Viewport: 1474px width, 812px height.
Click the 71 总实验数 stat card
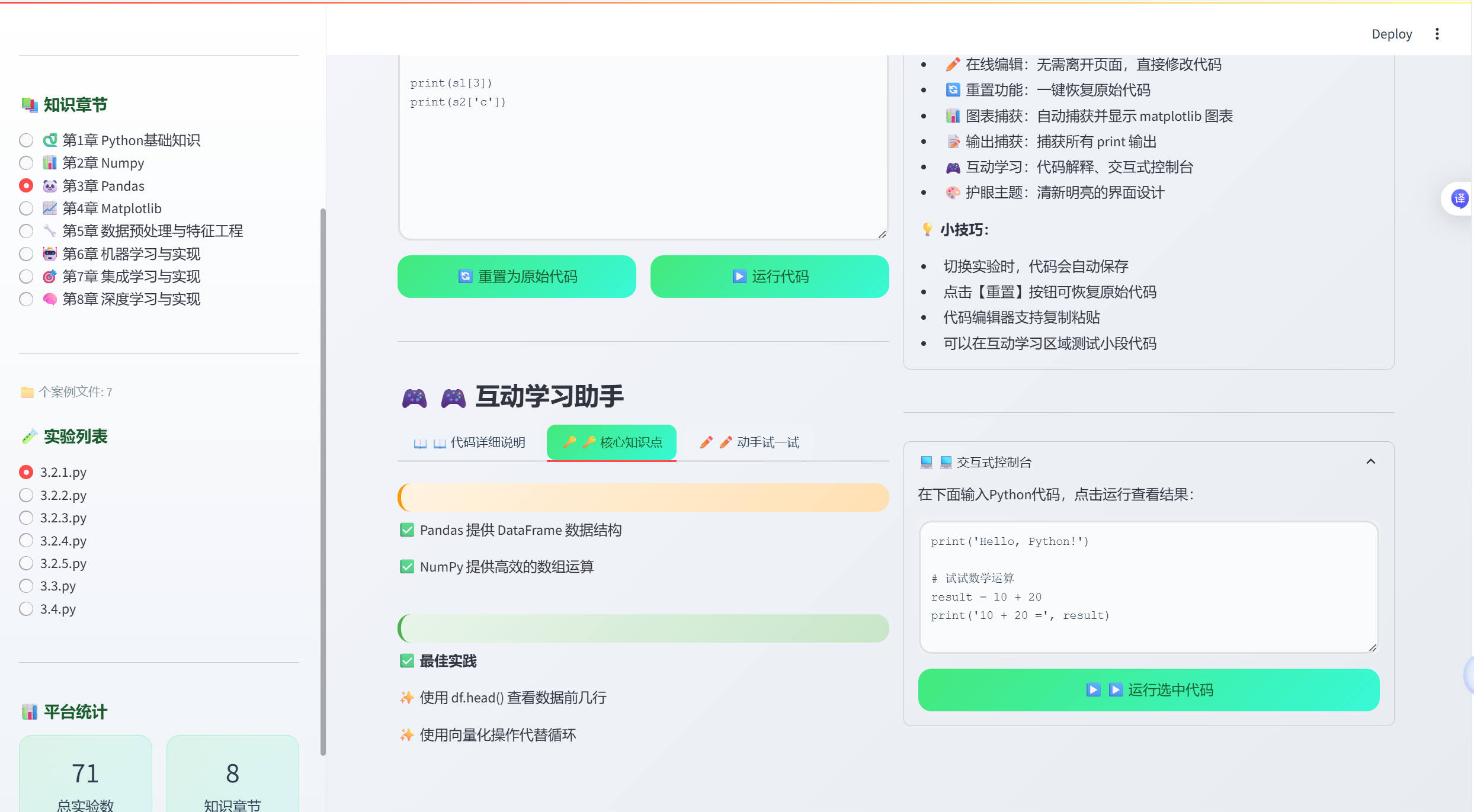[x=85, y=774]
